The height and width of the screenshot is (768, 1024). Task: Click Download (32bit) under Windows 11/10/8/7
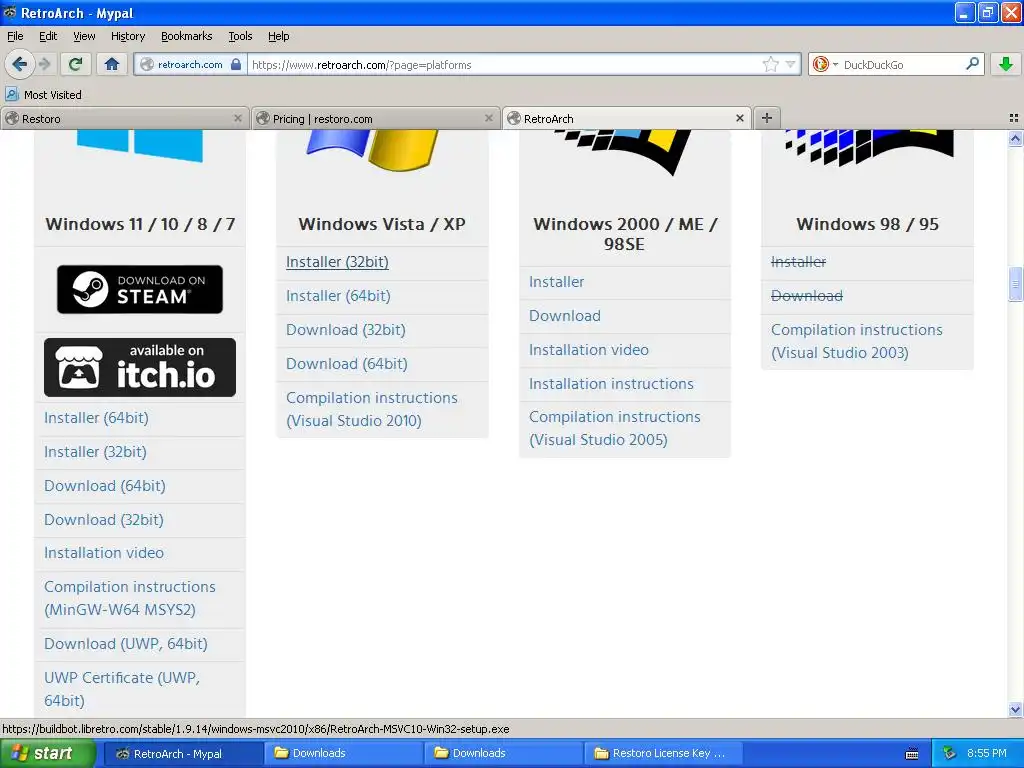[x=104, y=519]
